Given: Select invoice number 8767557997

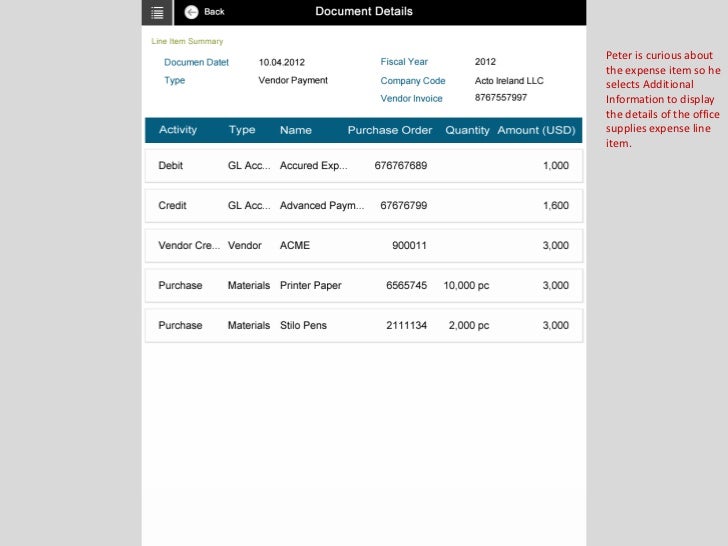Looking at the screenshot, I should (500, 98).
